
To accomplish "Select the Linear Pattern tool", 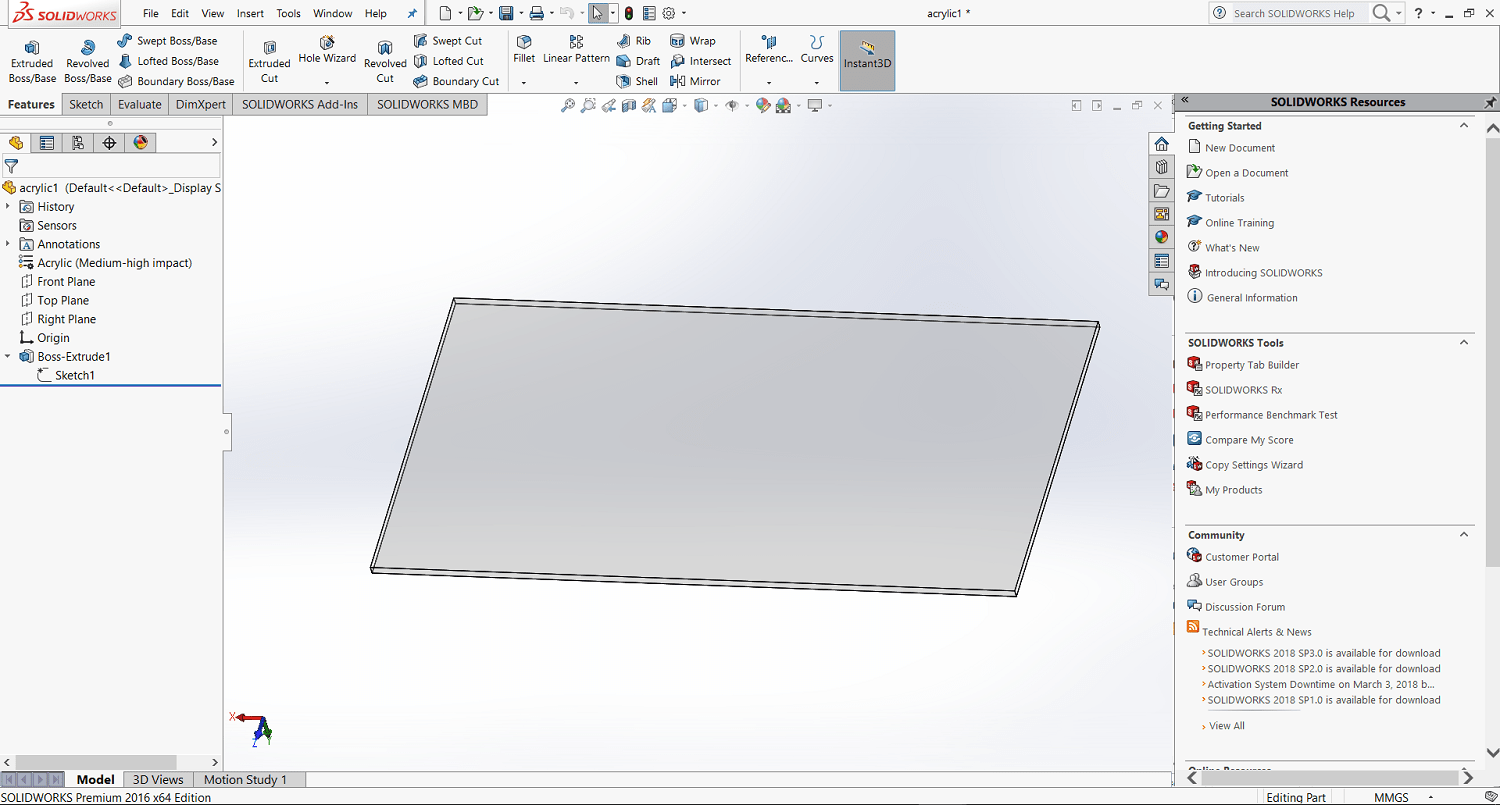I will tap(576, 50).
